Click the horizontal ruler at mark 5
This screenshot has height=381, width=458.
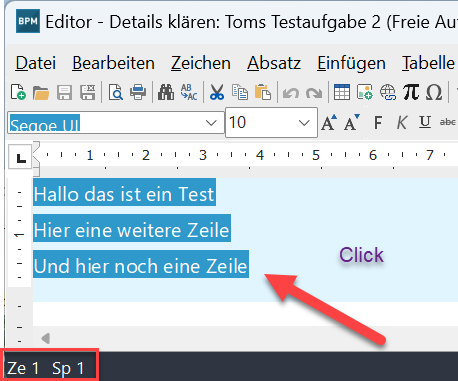click(x=316, y=155)
